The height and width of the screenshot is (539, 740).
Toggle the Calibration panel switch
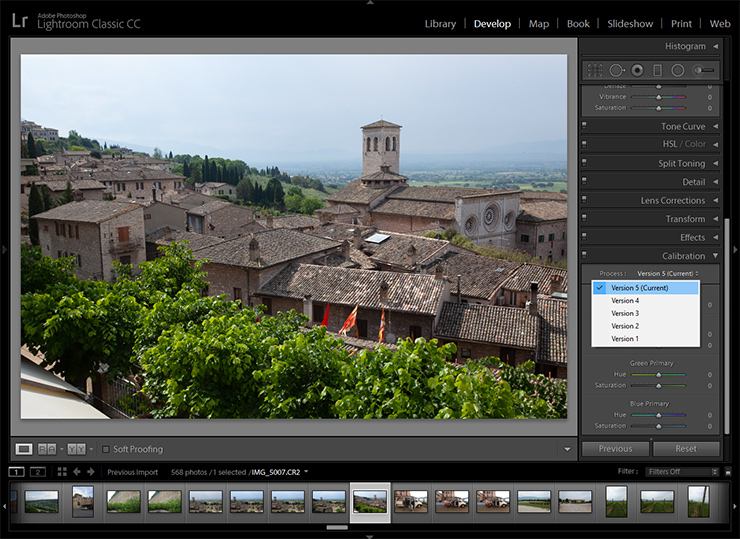(584, 255)
